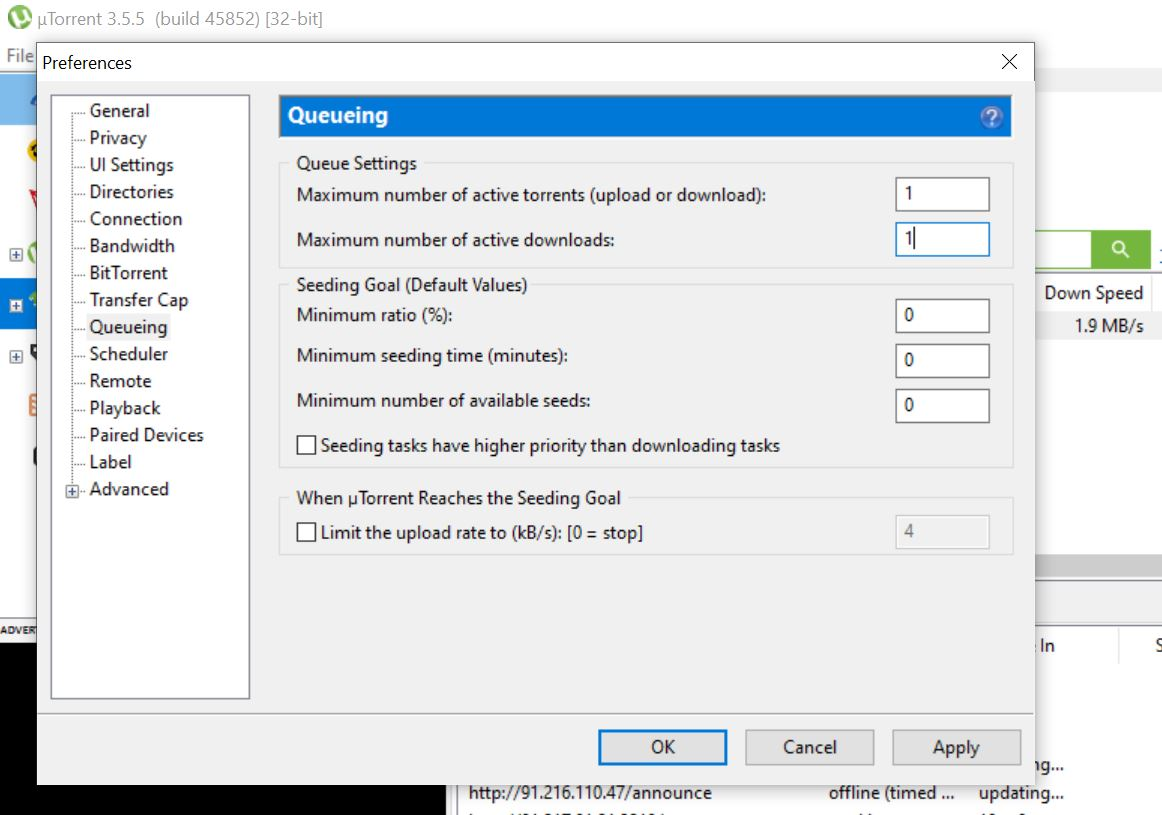Image resolution: width=1162 pixels, height=815 pixels.
Task: Click the 1.9 MB/s speed cell
Action: pyautogui.click(x=1109, y=325)
